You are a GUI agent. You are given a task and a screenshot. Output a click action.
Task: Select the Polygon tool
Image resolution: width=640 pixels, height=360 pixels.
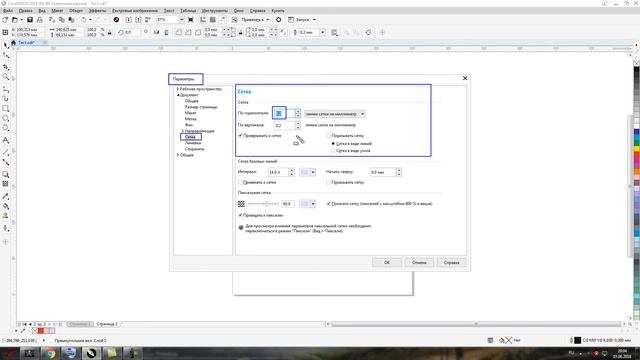pyautogui.click(x=6, y=128)
